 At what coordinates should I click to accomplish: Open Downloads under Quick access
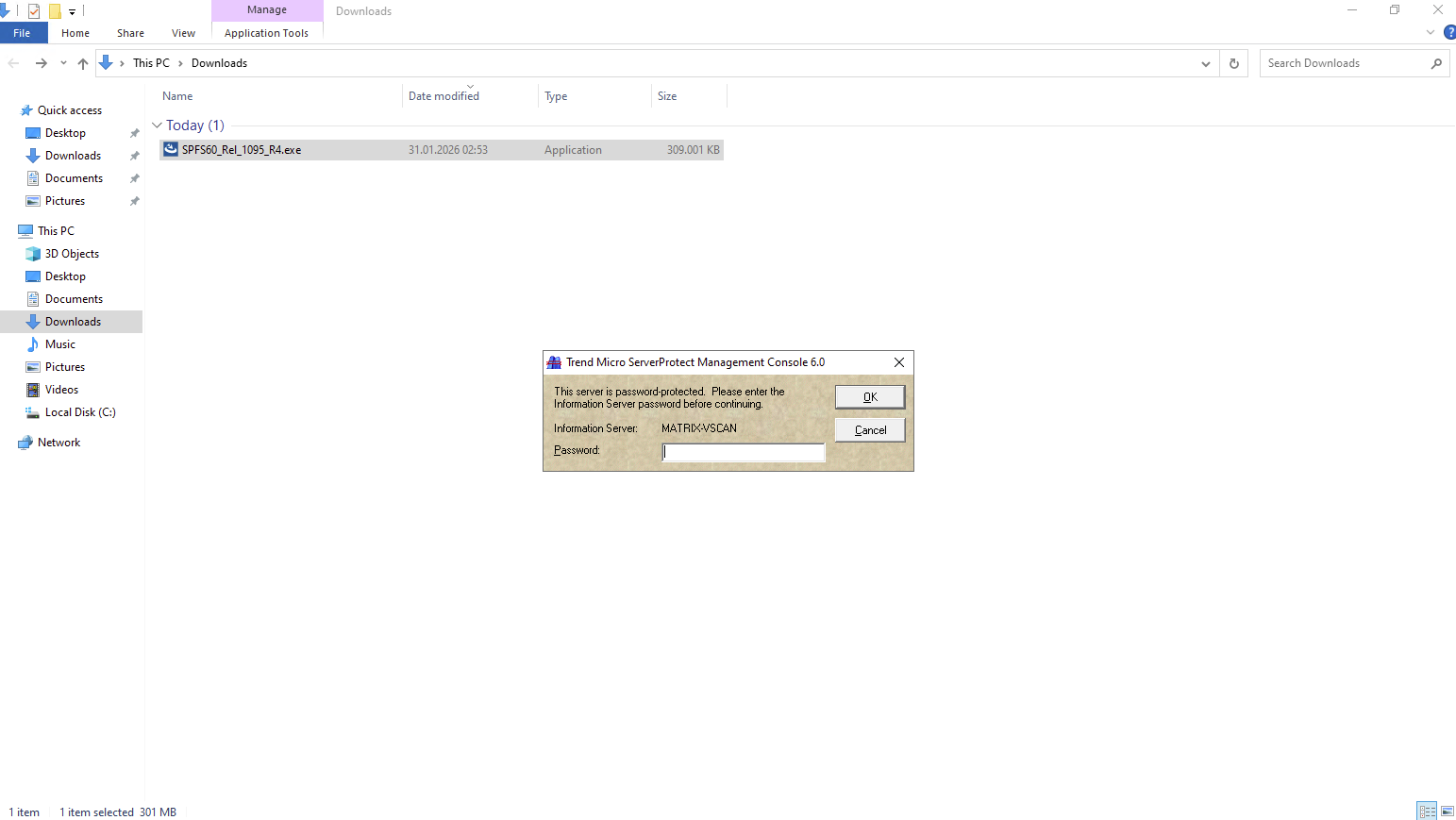[73, 156]
